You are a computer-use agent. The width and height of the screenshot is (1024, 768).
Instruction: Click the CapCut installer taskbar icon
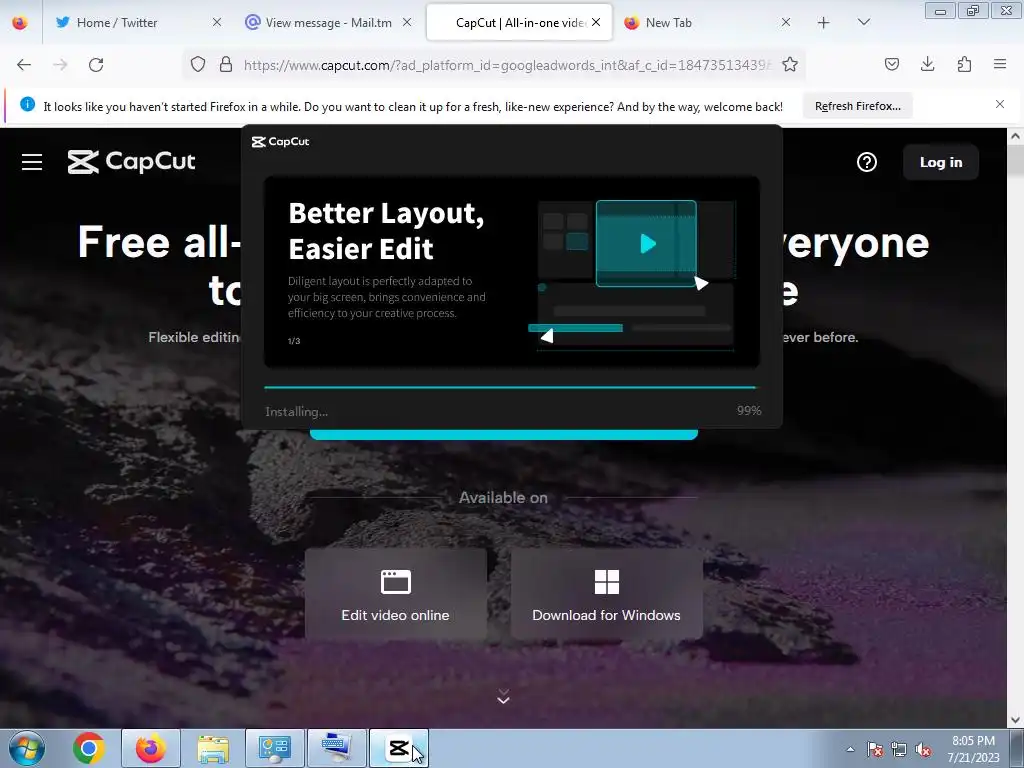click(399, 748)
